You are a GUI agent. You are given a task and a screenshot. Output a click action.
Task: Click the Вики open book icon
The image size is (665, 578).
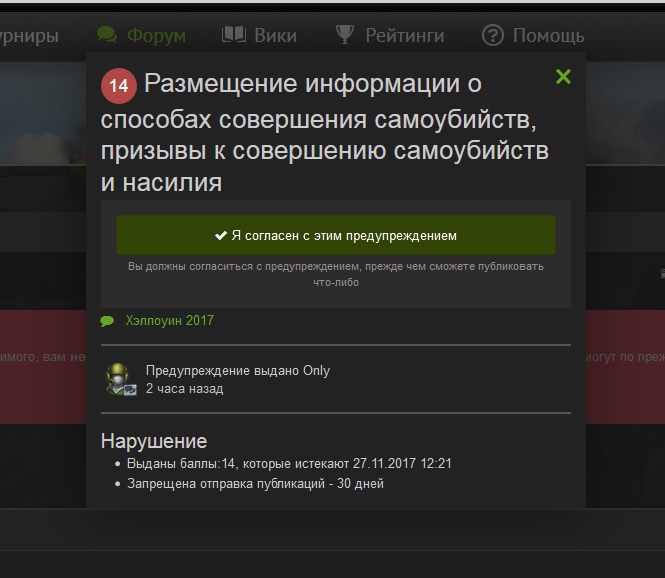233,35
